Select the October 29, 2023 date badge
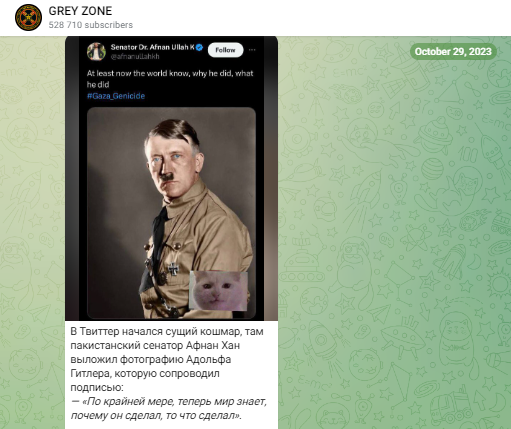This screenshot has width=511, height=429. [453, 52]
